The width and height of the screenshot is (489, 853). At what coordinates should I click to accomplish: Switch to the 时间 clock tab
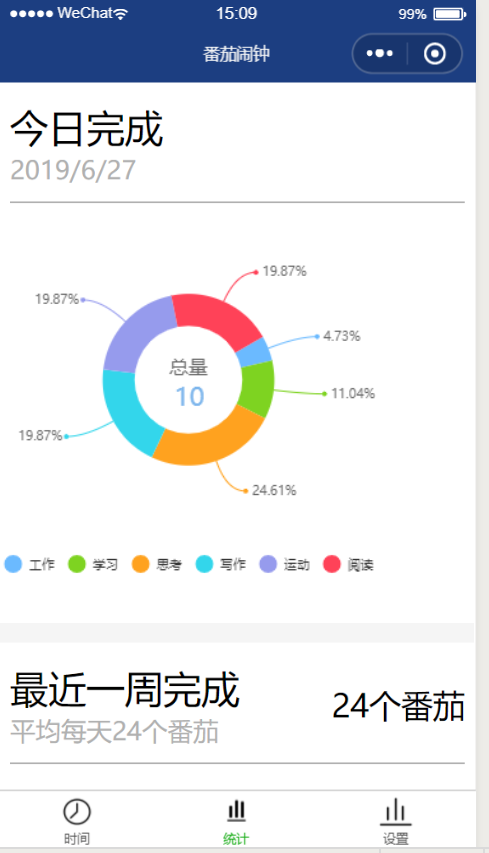point(77,821)
